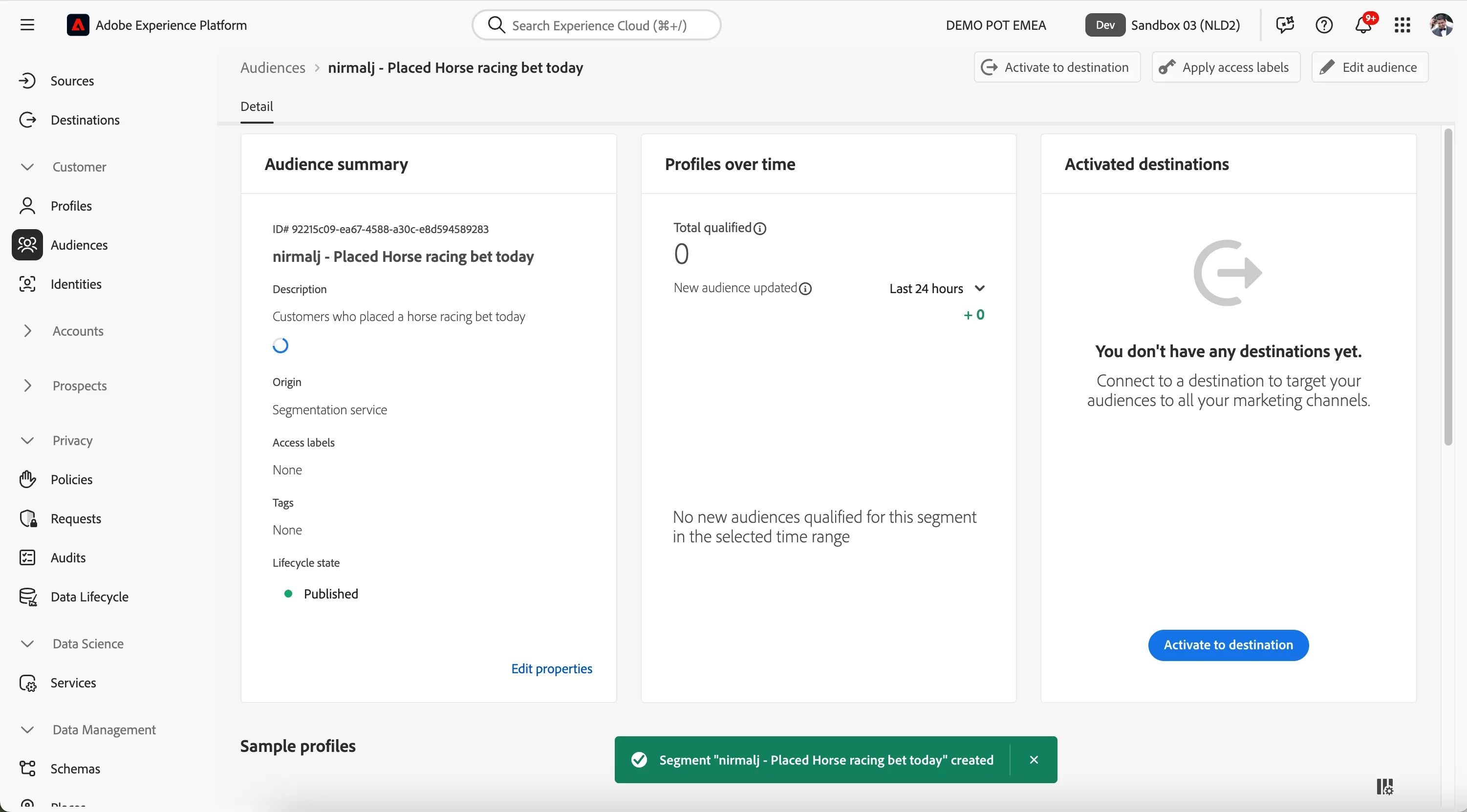Open the app switcher grid
The image size is (1467, 812).
point(1402,25)
